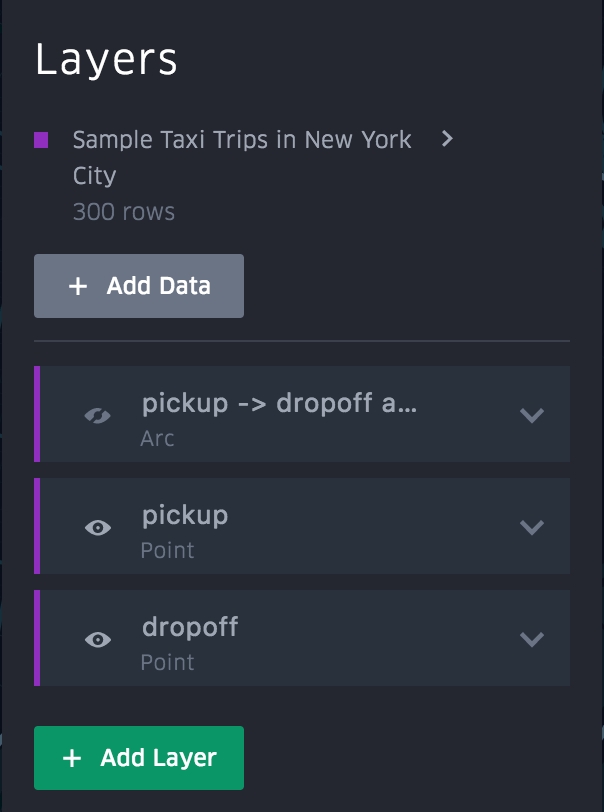Hide the pickup point layer
The width and height of the screenshot is (604, 812).
pos(98,527)
